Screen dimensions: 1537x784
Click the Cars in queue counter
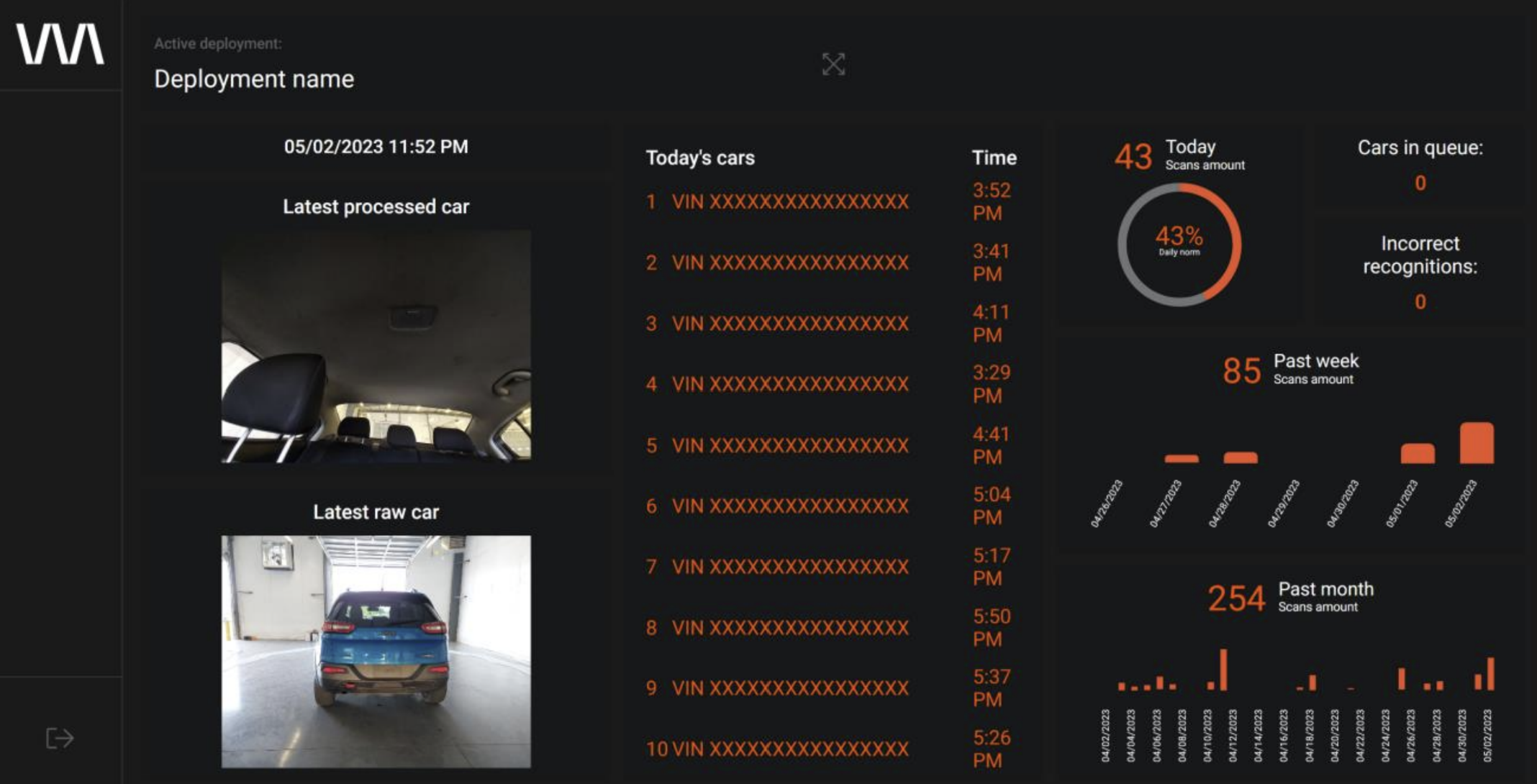point(1420,183)
